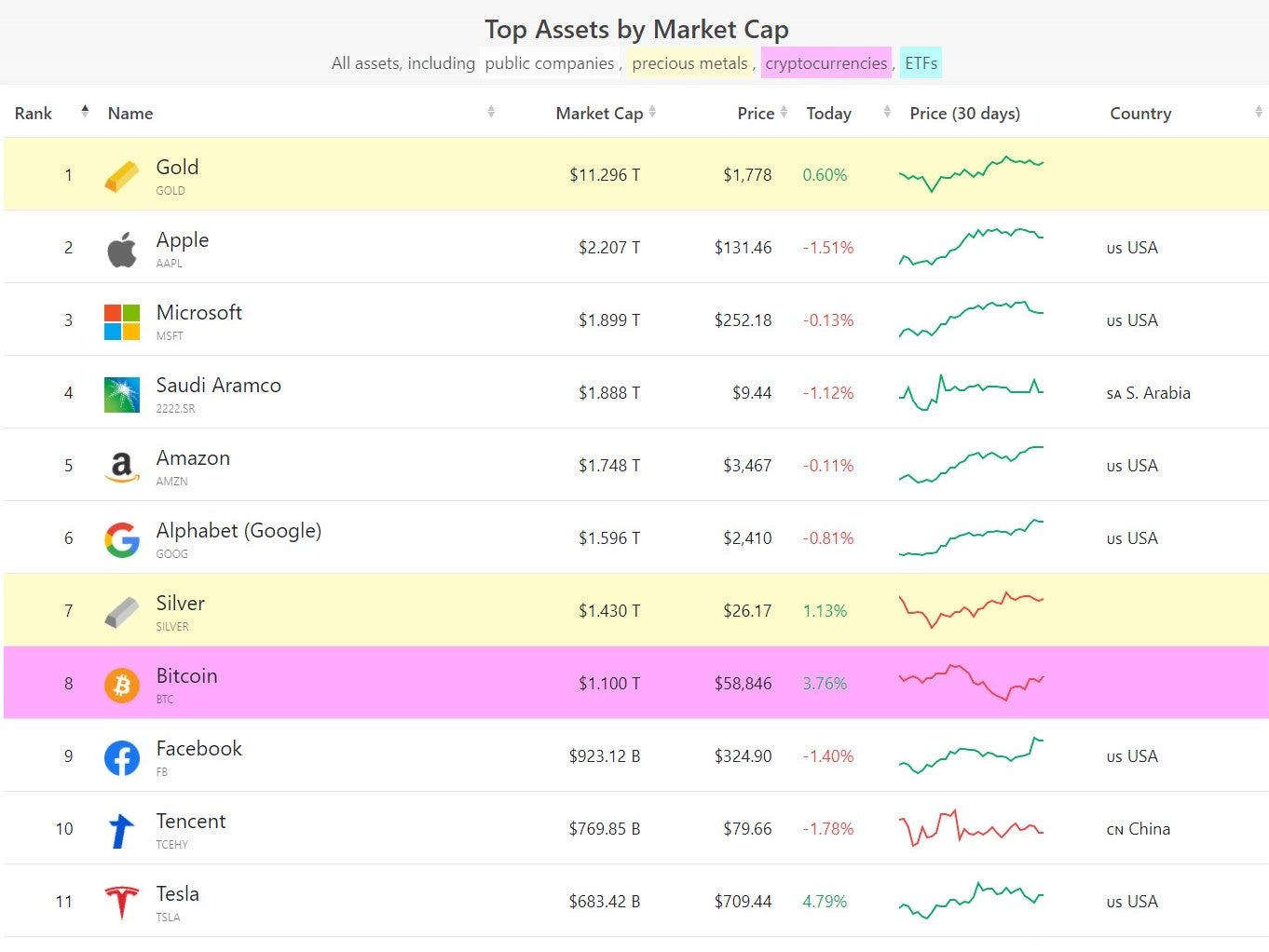The width and height of the screenshot is (1269, 952).
Task: Sort by Price column arrows
Action: (784, 112)
